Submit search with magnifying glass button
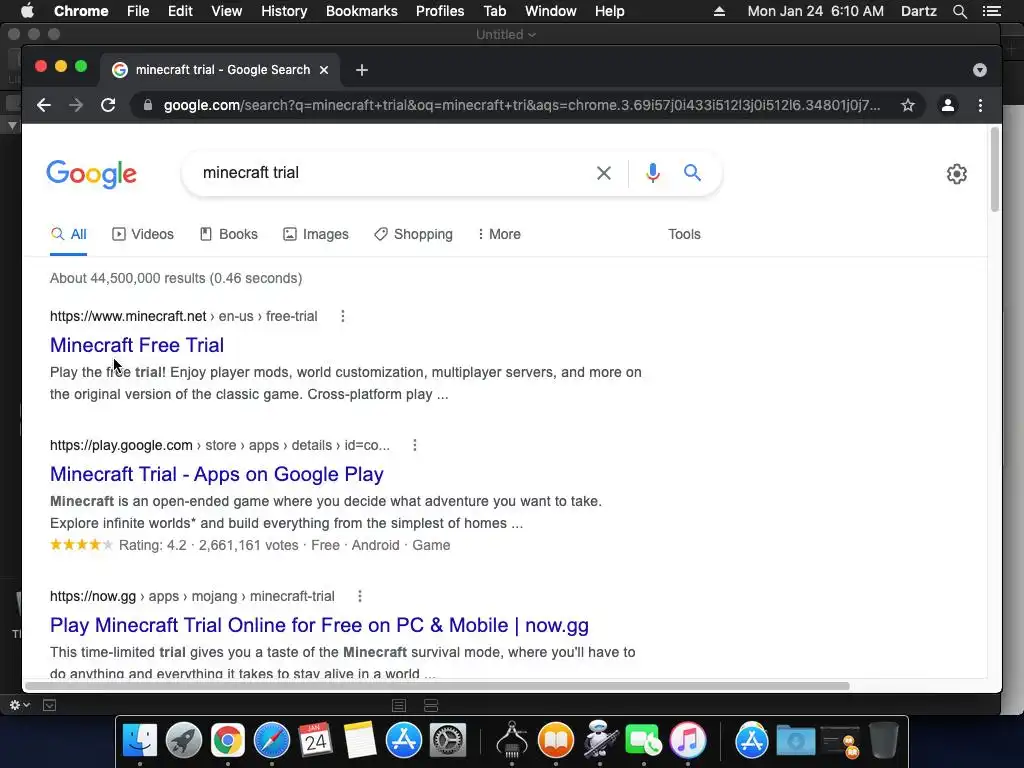This screenshot has width=1024, height=768. (x=692, y=172)
